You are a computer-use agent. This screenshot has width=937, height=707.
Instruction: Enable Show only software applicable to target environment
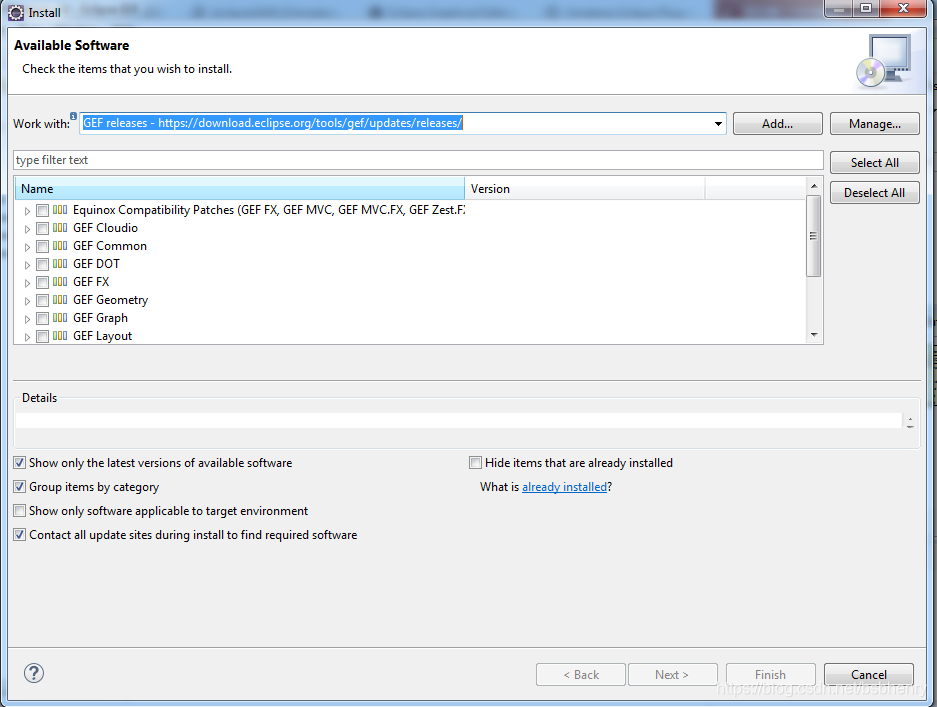pos(20,510)
